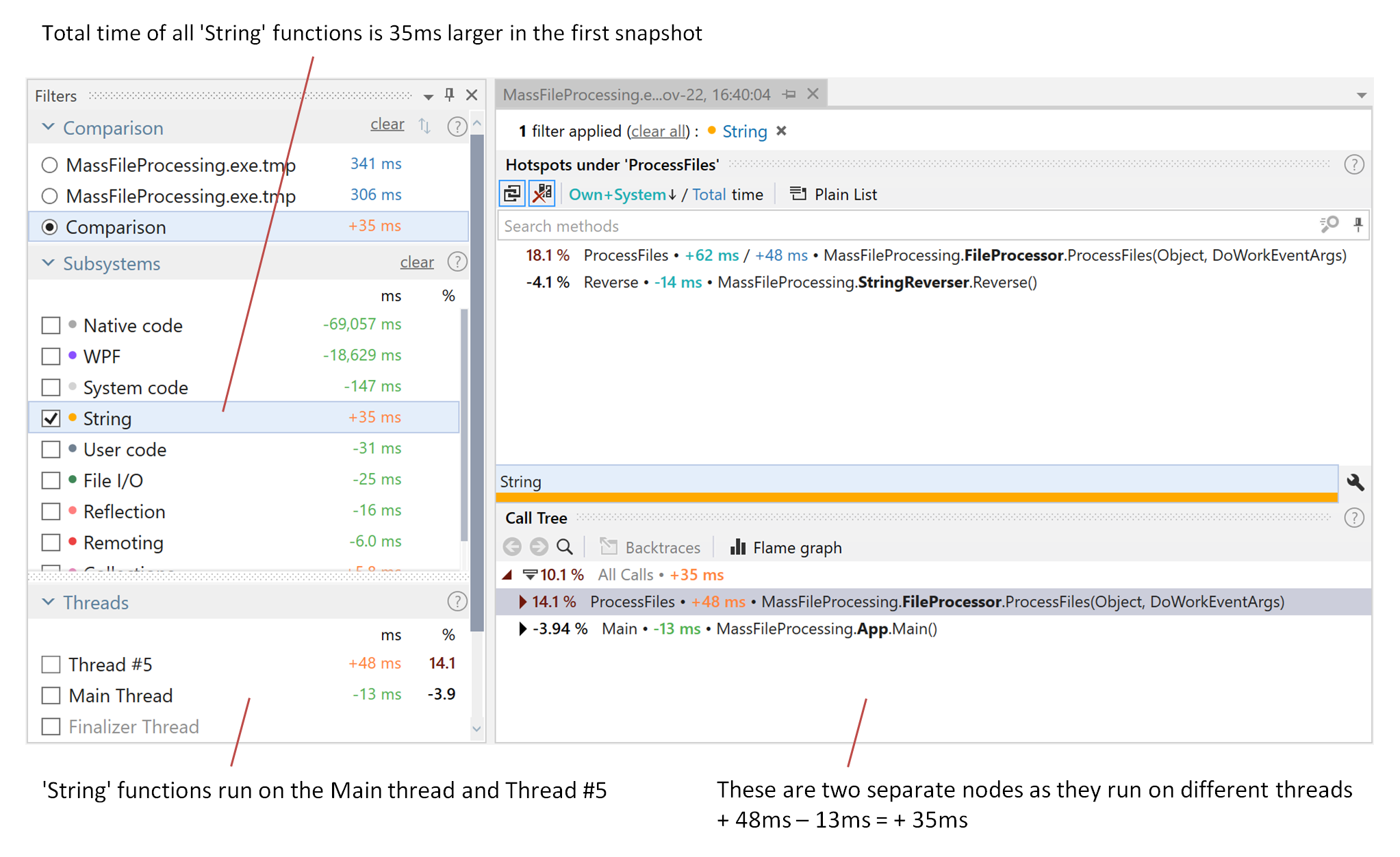This screenshot has height=857, width=1400.
Task: Click the wrench icon beside the String bar
Action: (1356, 482)
